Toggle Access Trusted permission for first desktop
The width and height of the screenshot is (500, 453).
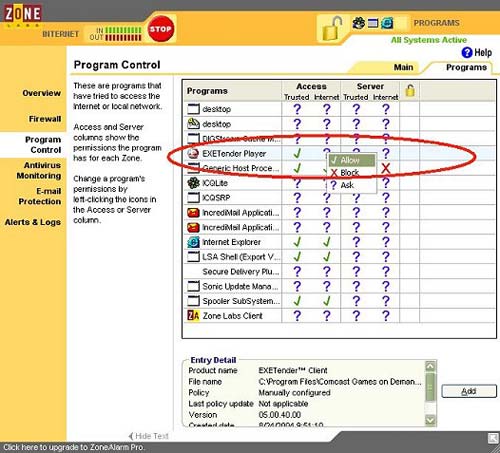[x=297, y=109]
